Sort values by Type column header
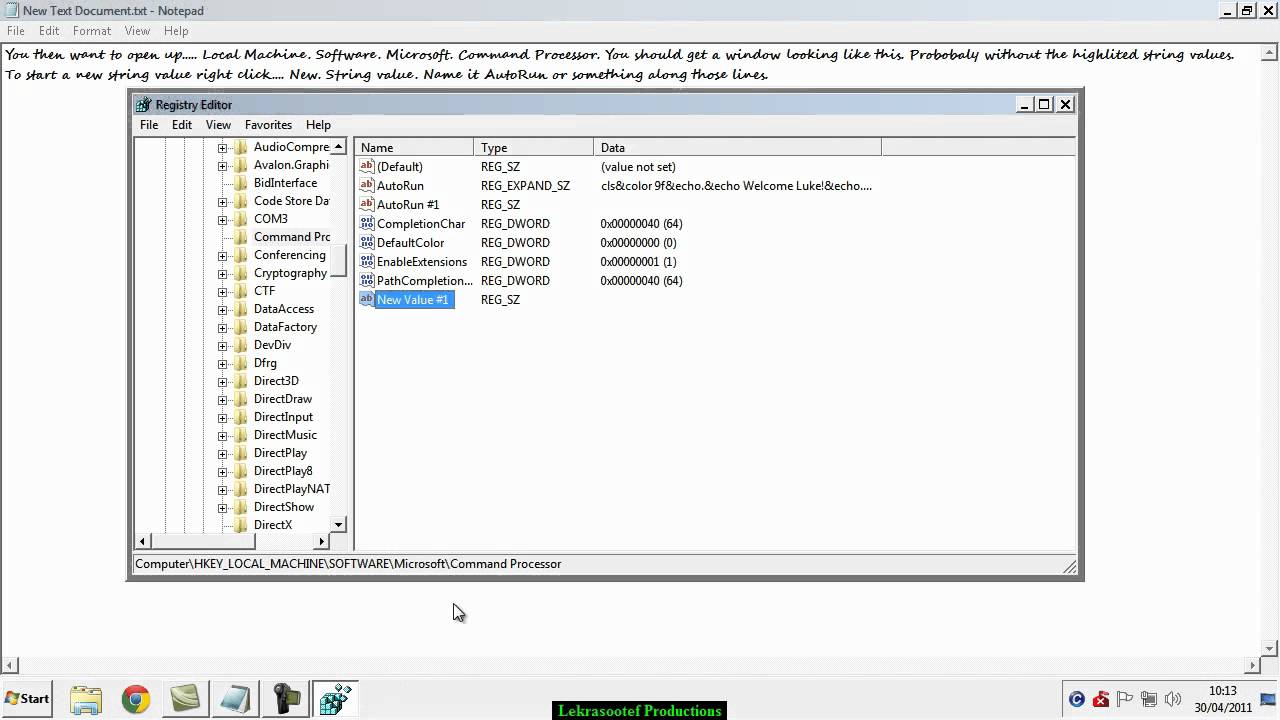This screenshot has width=1280, height=720. 534,147
